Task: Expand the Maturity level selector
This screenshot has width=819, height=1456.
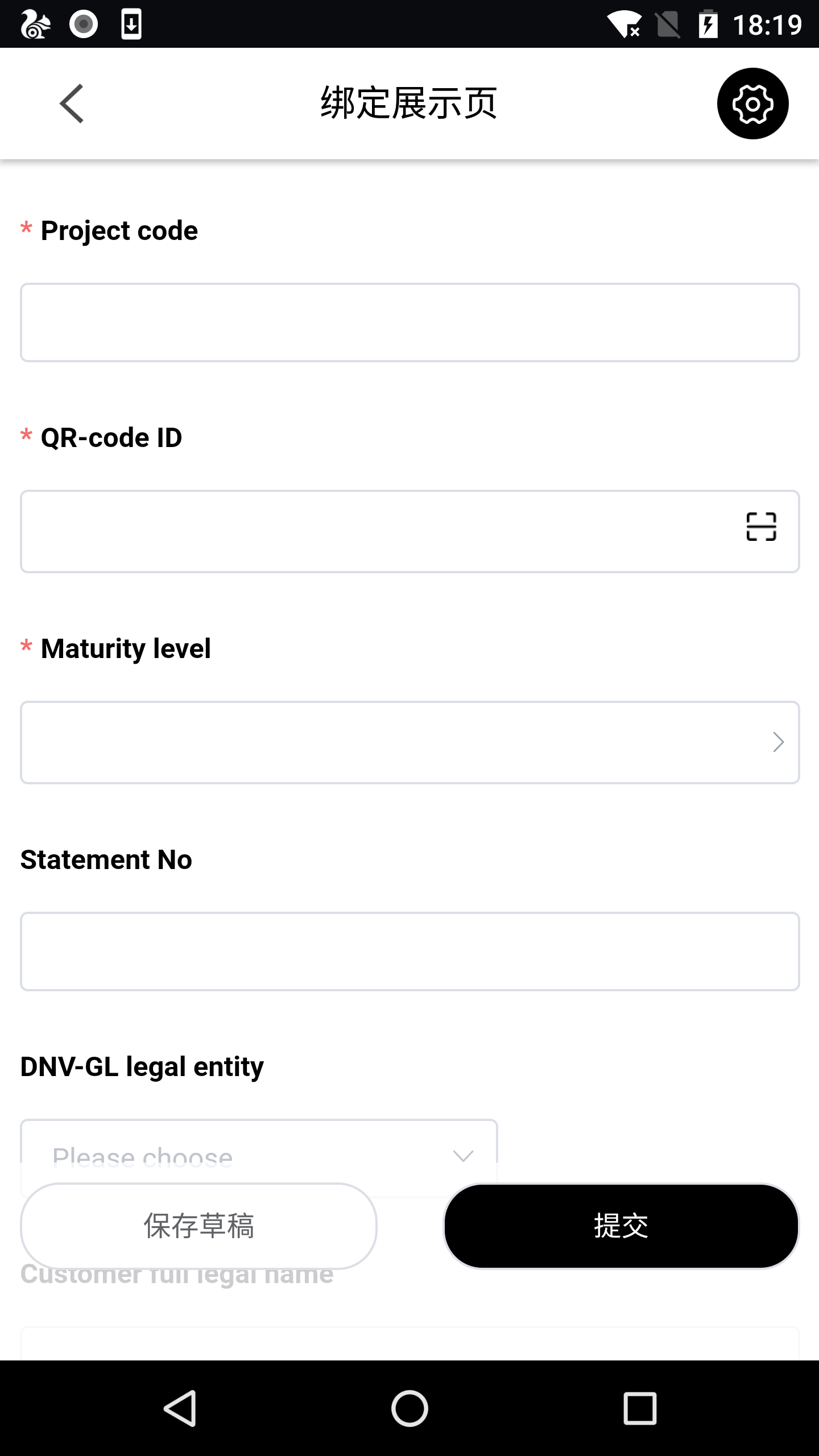Action: tap(409, 742)
